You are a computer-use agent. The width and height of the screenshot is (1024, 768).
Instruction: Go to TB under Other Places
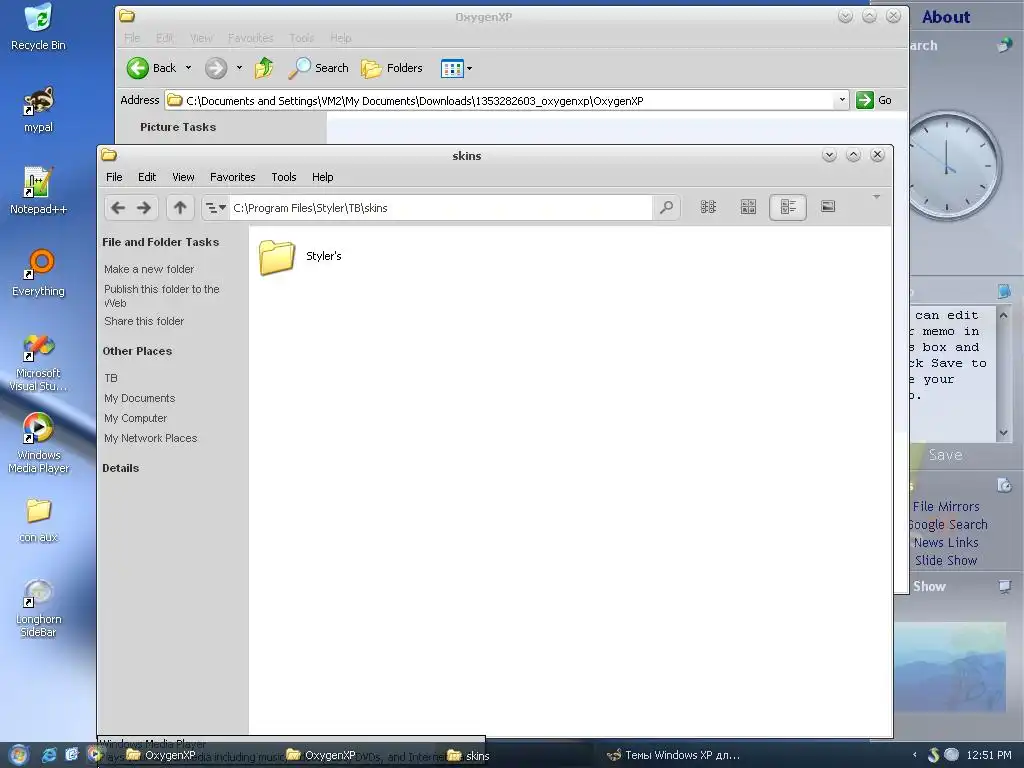111,378
